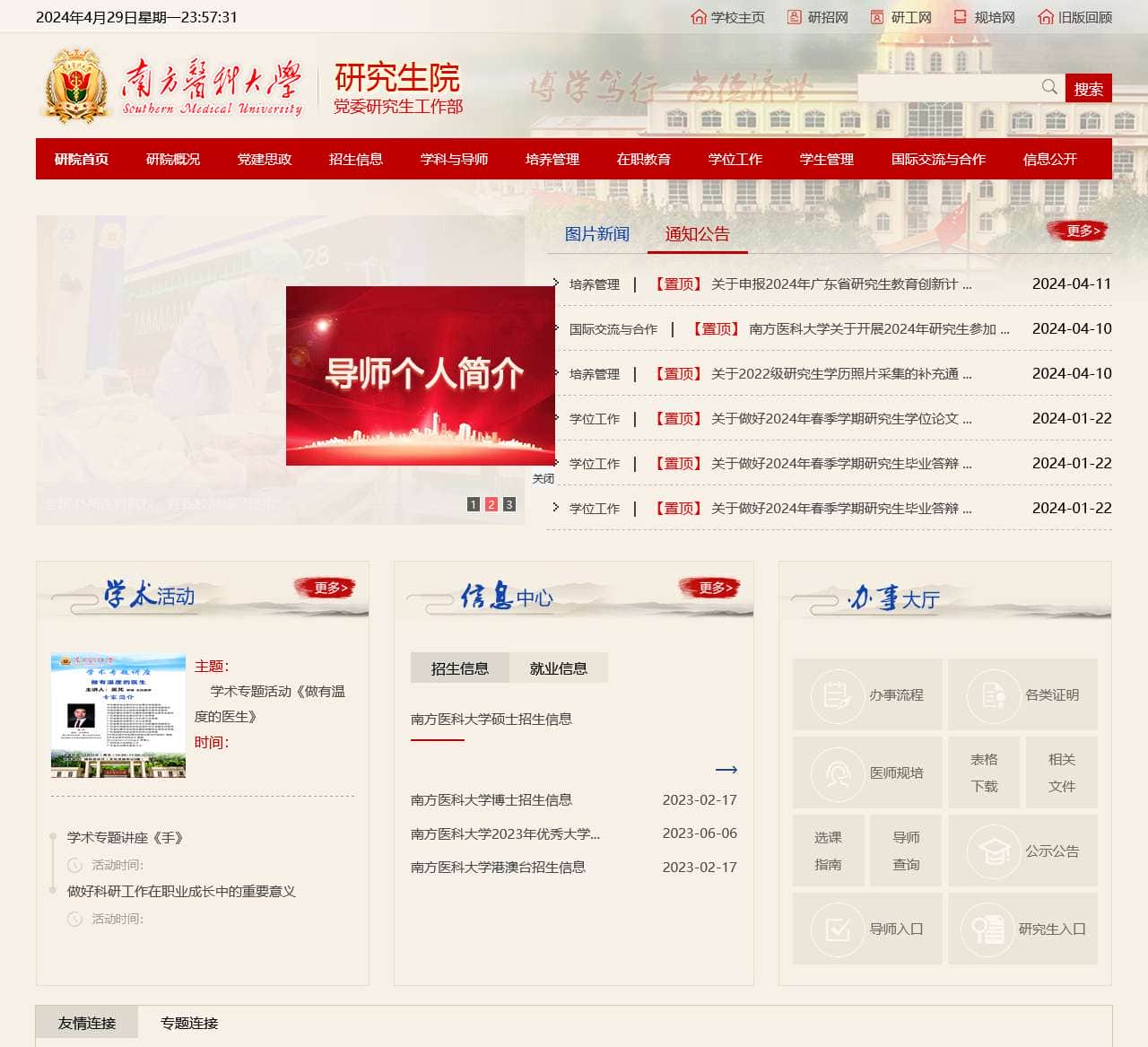Open the 培养管理 navigation menu item
Screen dimensions: 1148x1047
(x=552, y=159)
